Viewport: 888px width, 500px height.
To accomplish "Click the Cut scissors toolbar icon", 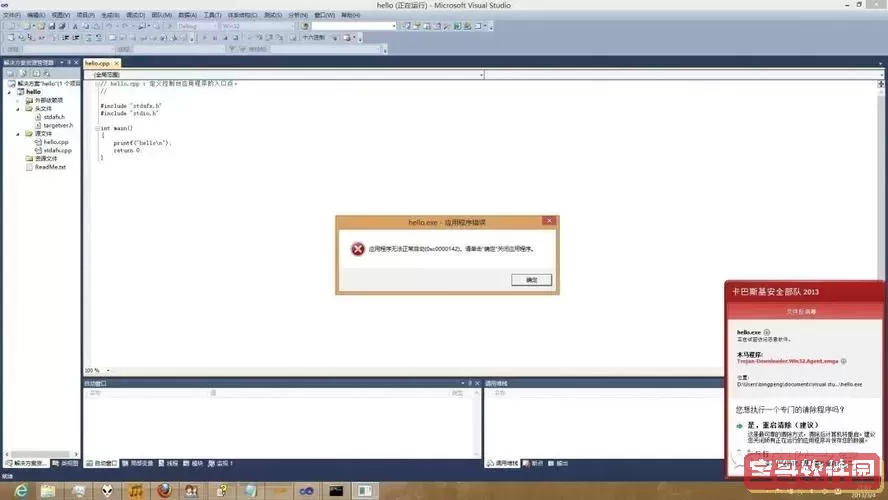I will click(x=75, y=26).
